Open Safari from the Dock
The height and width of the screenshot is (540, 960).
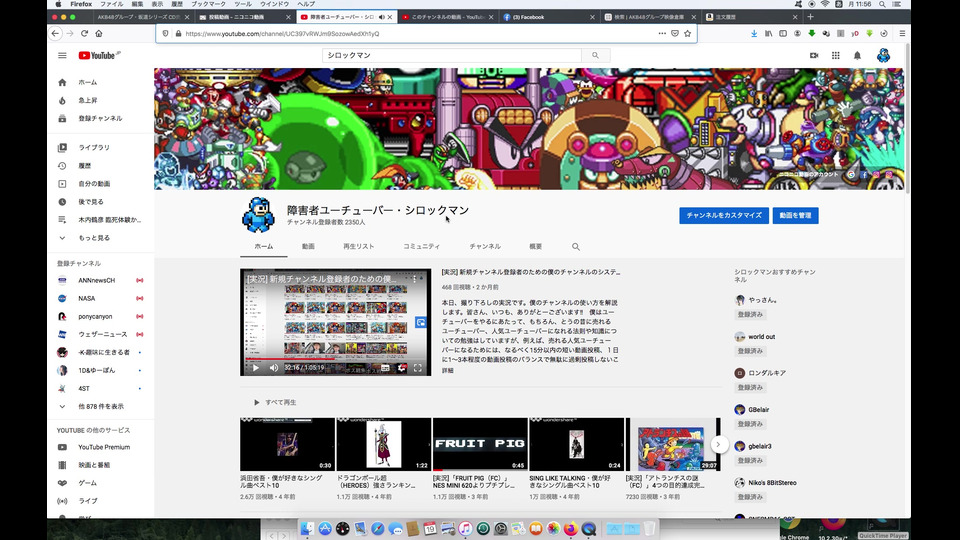pos(378,528)
